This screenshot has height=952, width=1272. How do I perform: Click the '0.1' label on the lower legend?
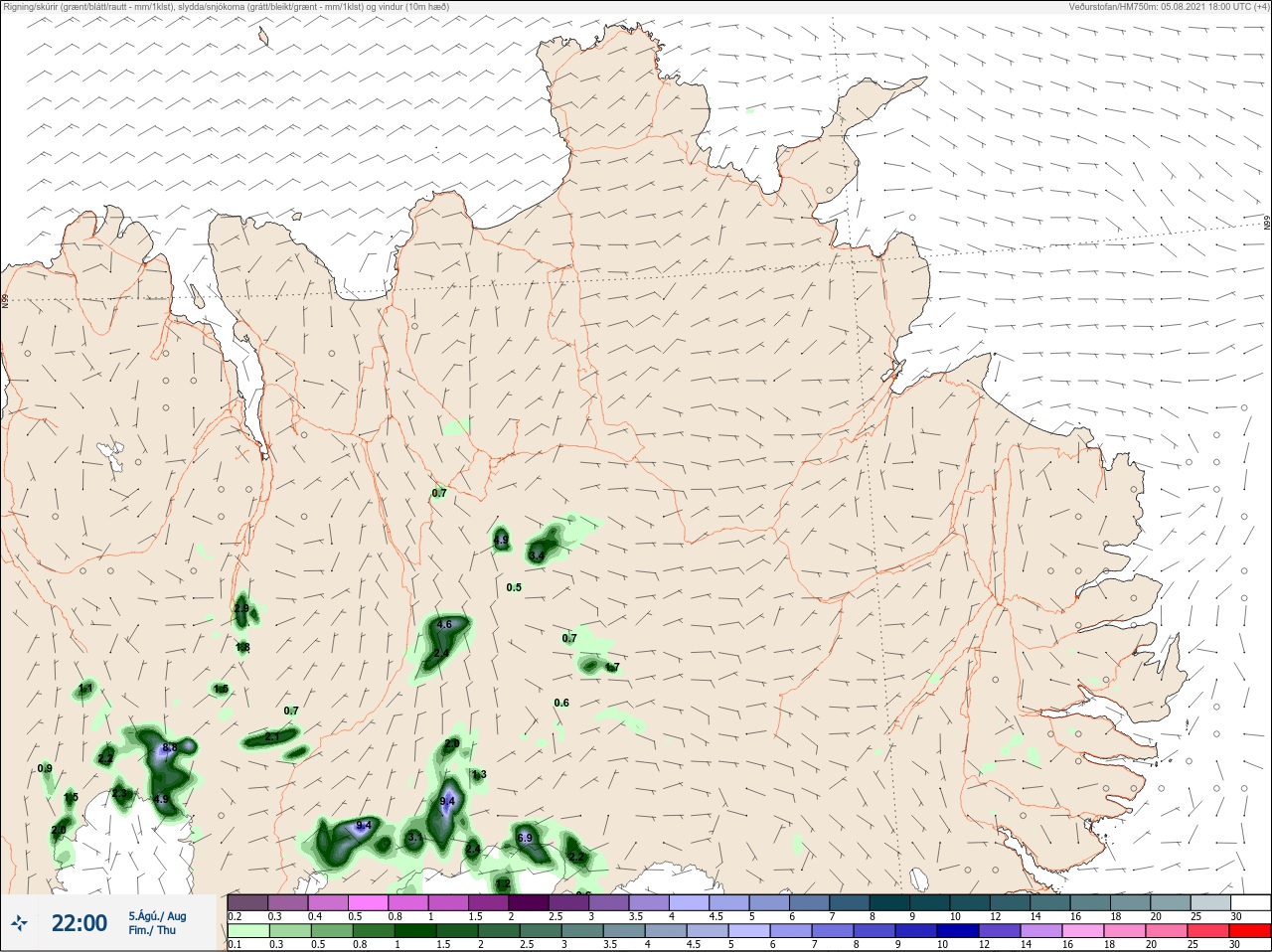(x=235, y=945)
